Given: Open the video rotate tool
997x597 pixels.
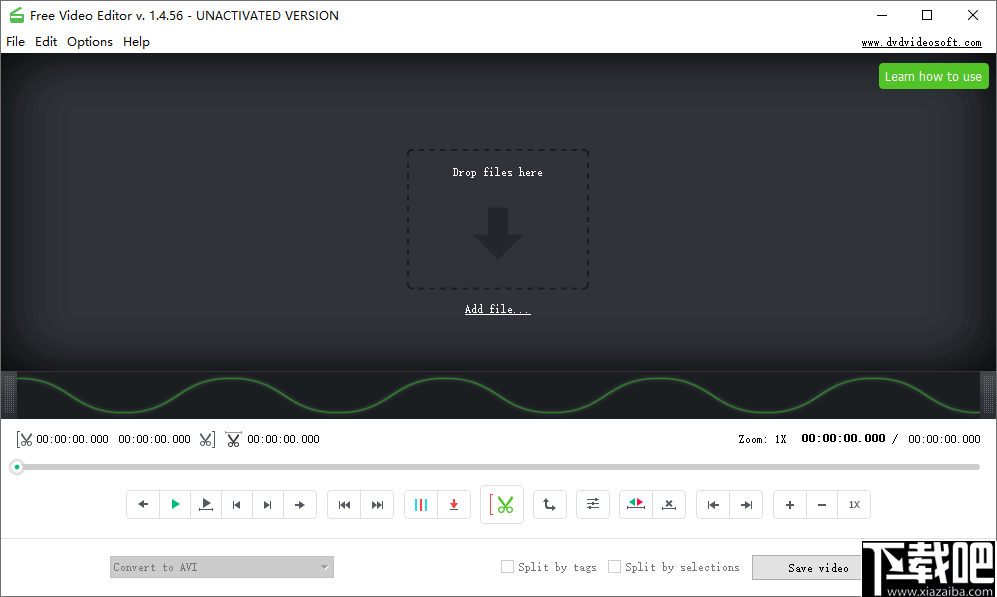Looking at the screenshot, I should (x=549, y=504).
